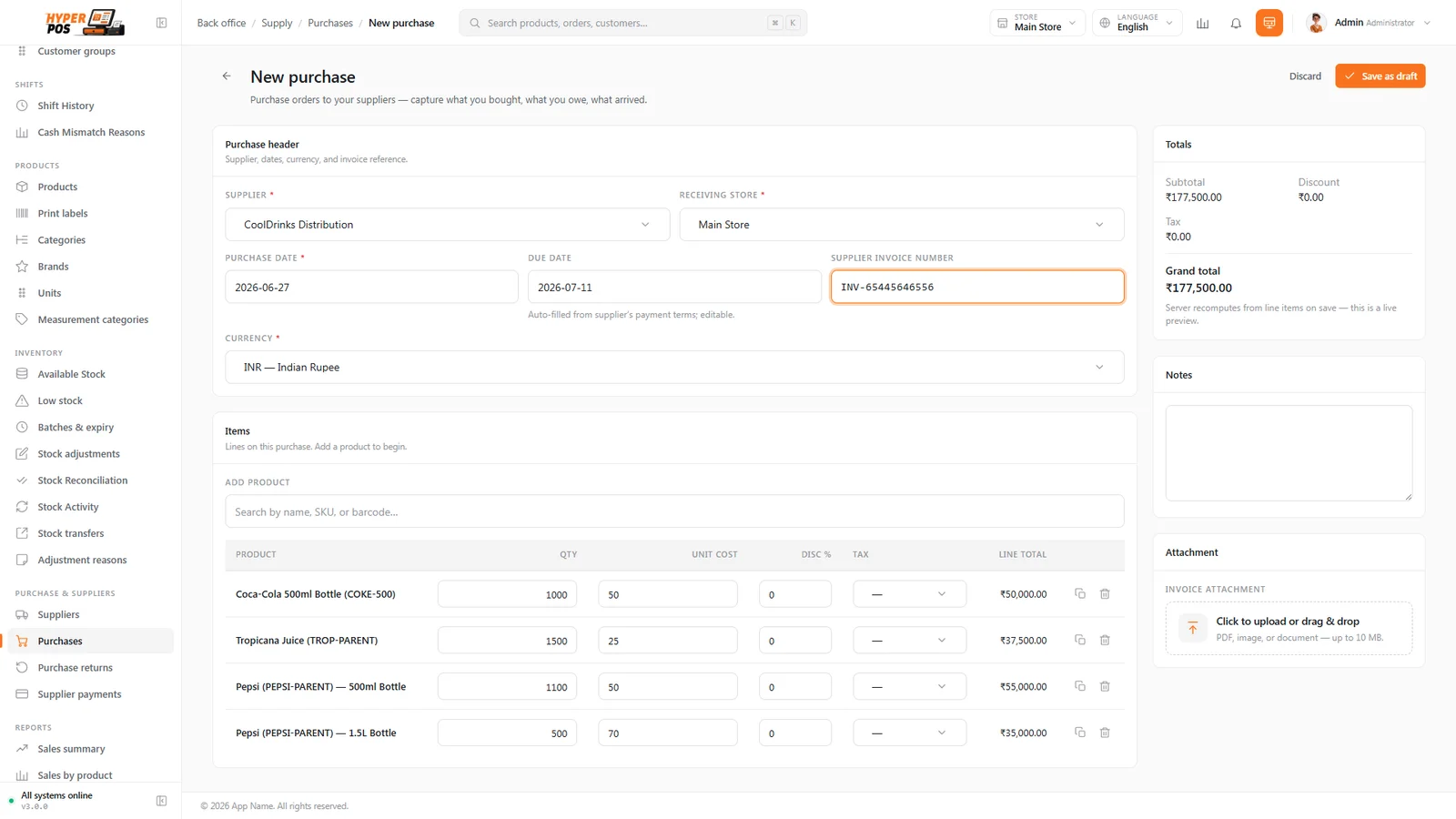Click the HyperPOS logo
The height and width of the screenshot is (819, 1456).
pyautogui.click(x=85, y=22)
